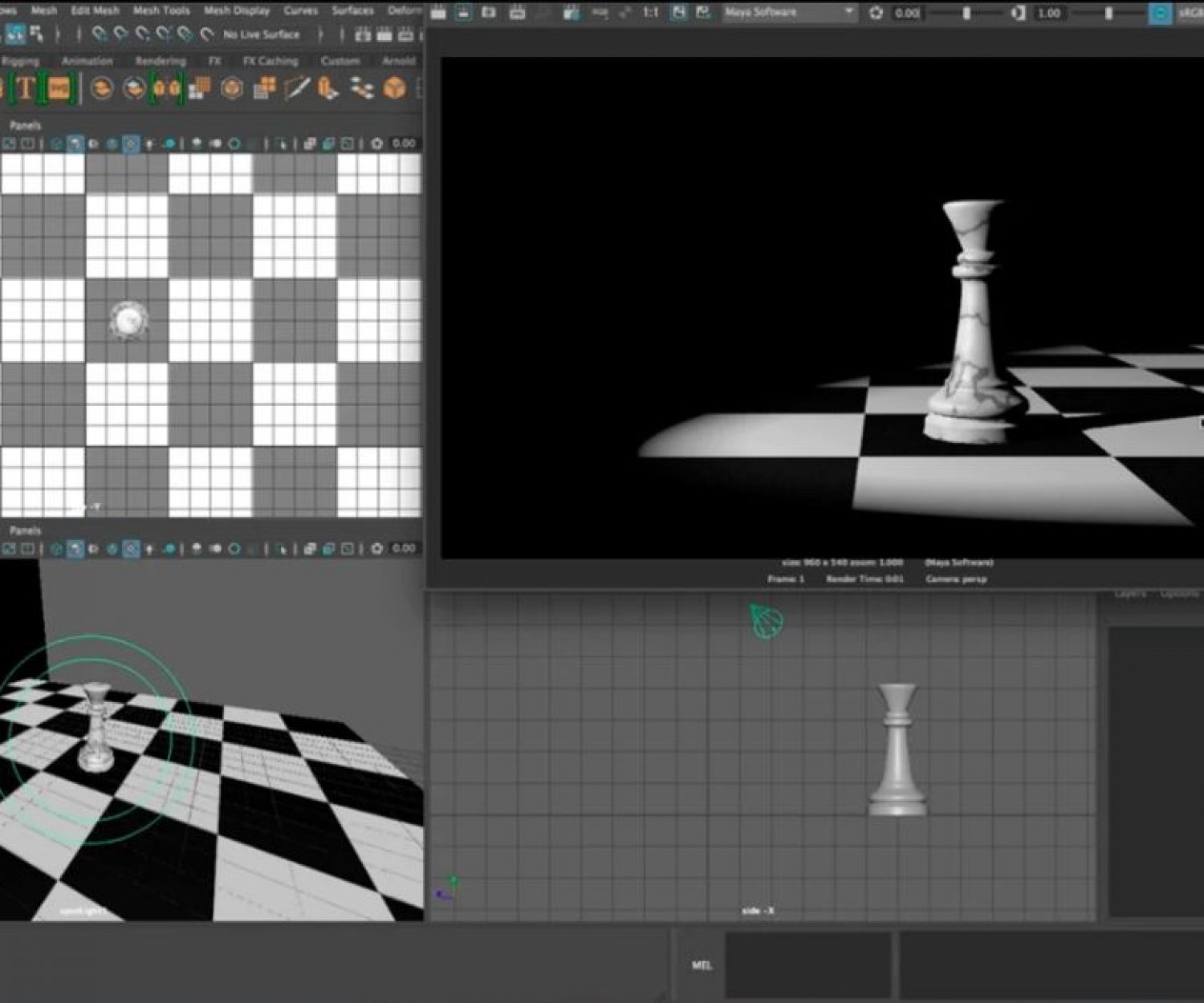
Task: Click the exposure icon in render view
Action: coord(876,13)
